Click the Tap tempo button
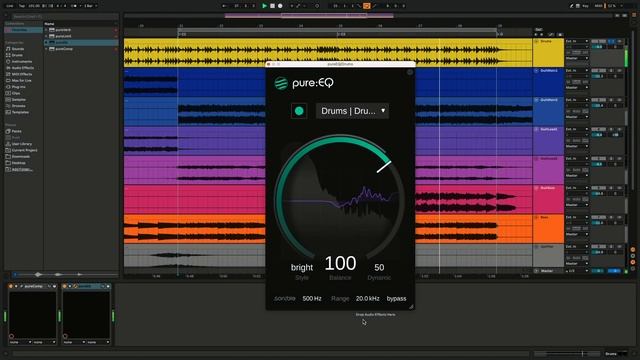 pos(22,6)
